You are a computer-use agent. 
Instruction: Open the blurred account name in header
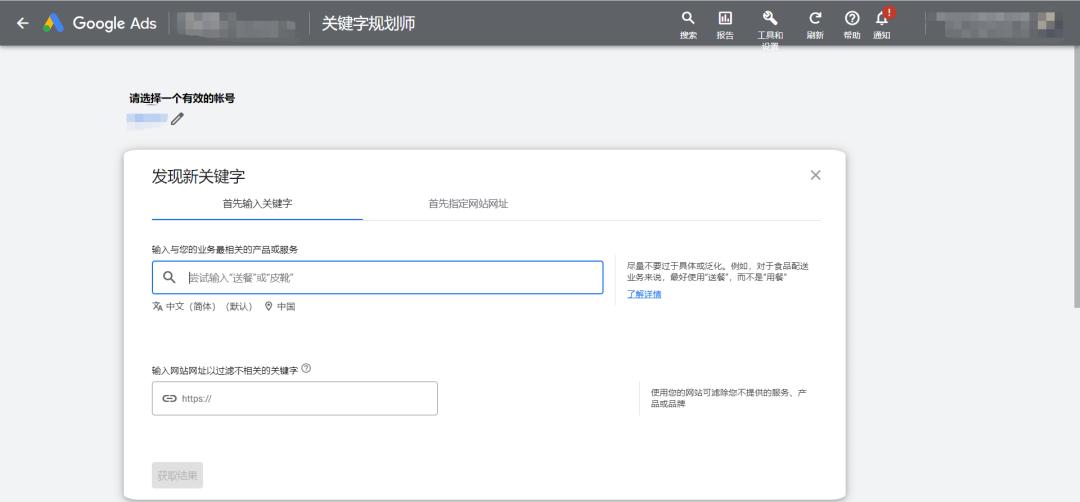[x=236, y=23]
